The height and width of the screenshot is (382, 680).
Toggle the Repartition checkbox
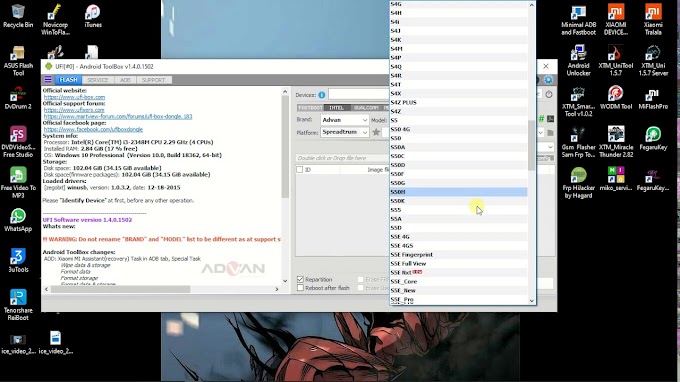pos(300,279)
